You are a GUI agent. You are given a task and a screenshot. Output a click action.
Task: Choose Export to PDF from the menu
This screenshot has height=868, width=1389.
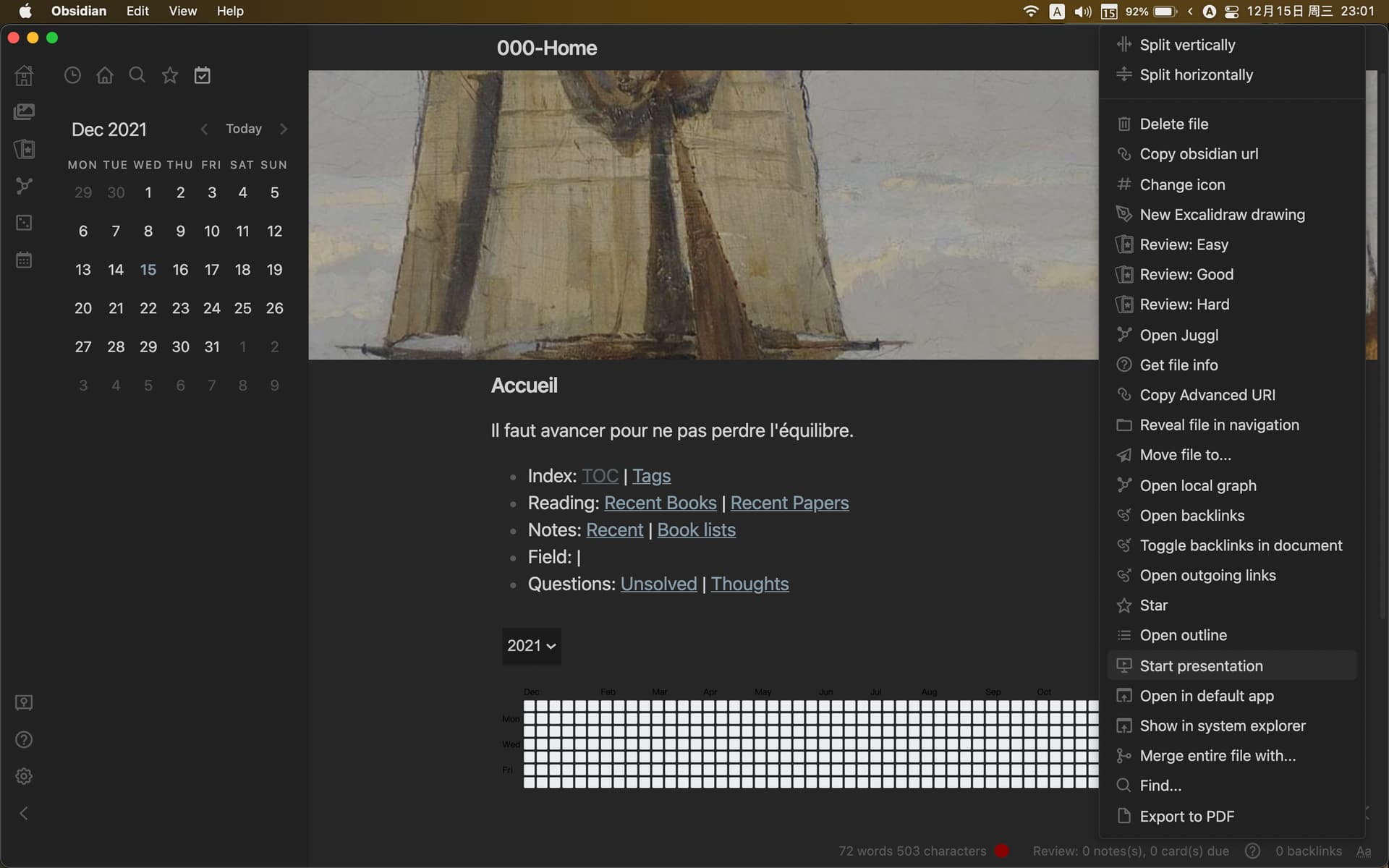click(1186, 816)
